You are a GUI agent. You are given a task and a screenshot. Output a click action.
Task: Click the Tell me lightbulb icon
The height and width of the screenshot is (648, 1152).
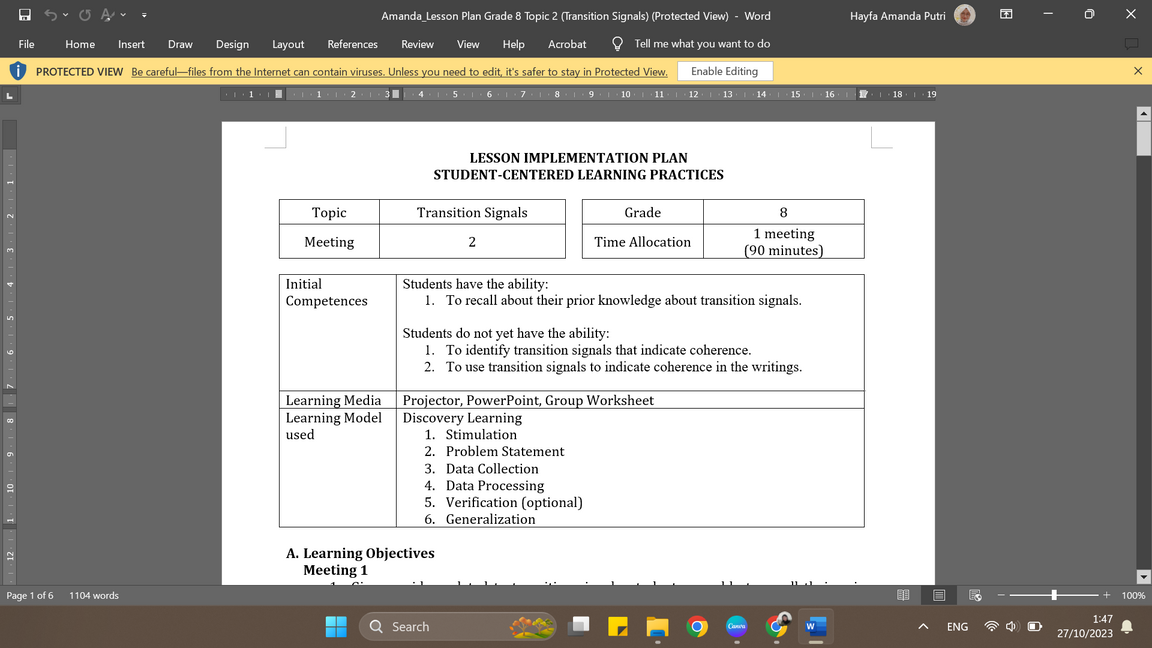coord(617,44)
